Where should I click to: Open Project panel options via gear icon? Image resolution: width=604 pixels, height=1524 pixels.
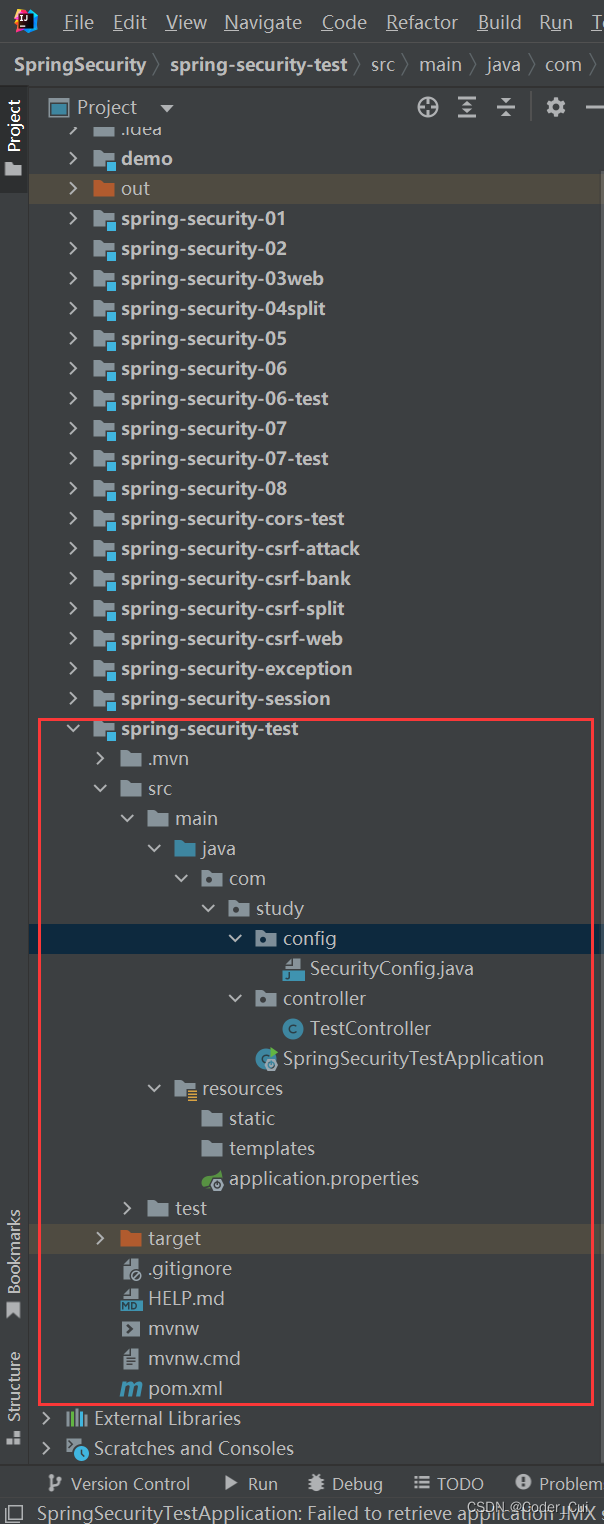point(555,107)
